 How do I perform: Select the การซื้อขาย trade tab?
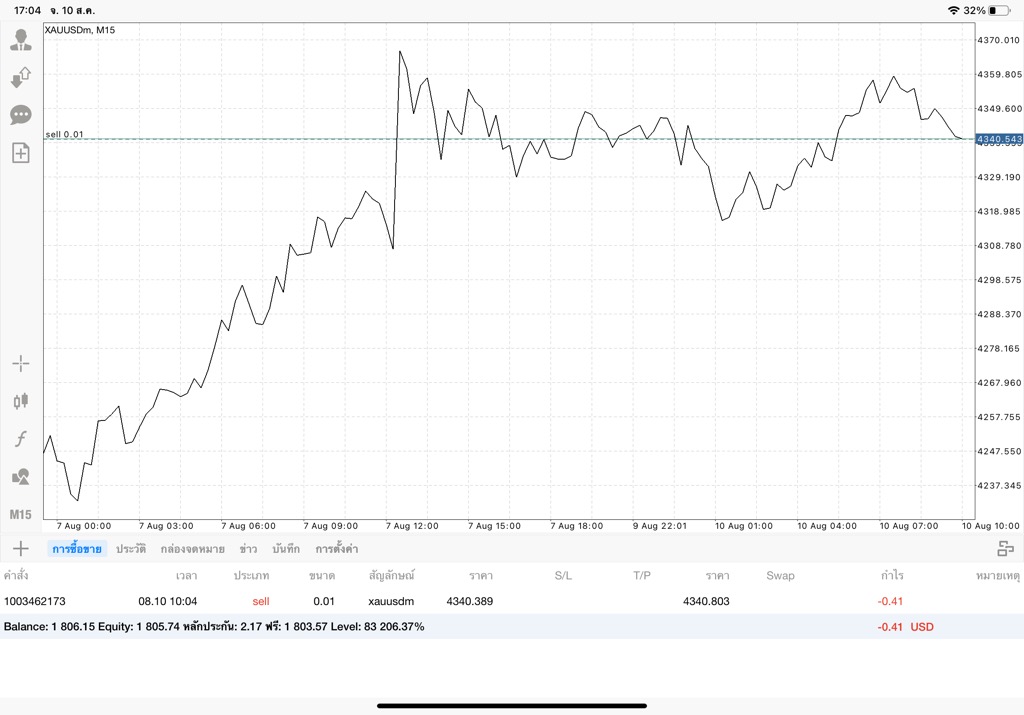click(x=77, y=548)
